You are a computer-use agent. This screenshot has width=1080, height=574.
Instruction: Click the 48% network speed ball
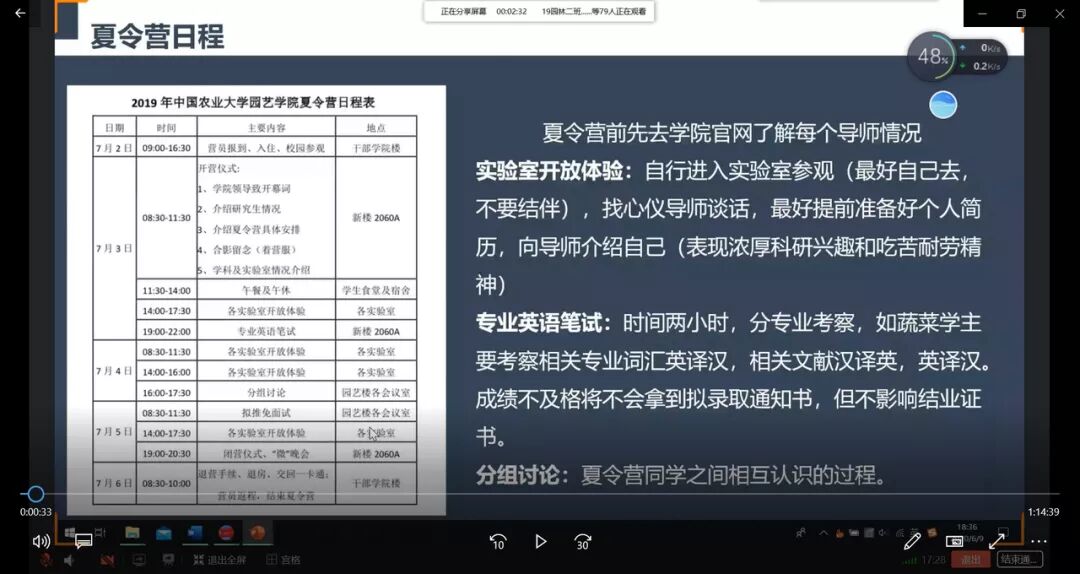pos(933,57)
